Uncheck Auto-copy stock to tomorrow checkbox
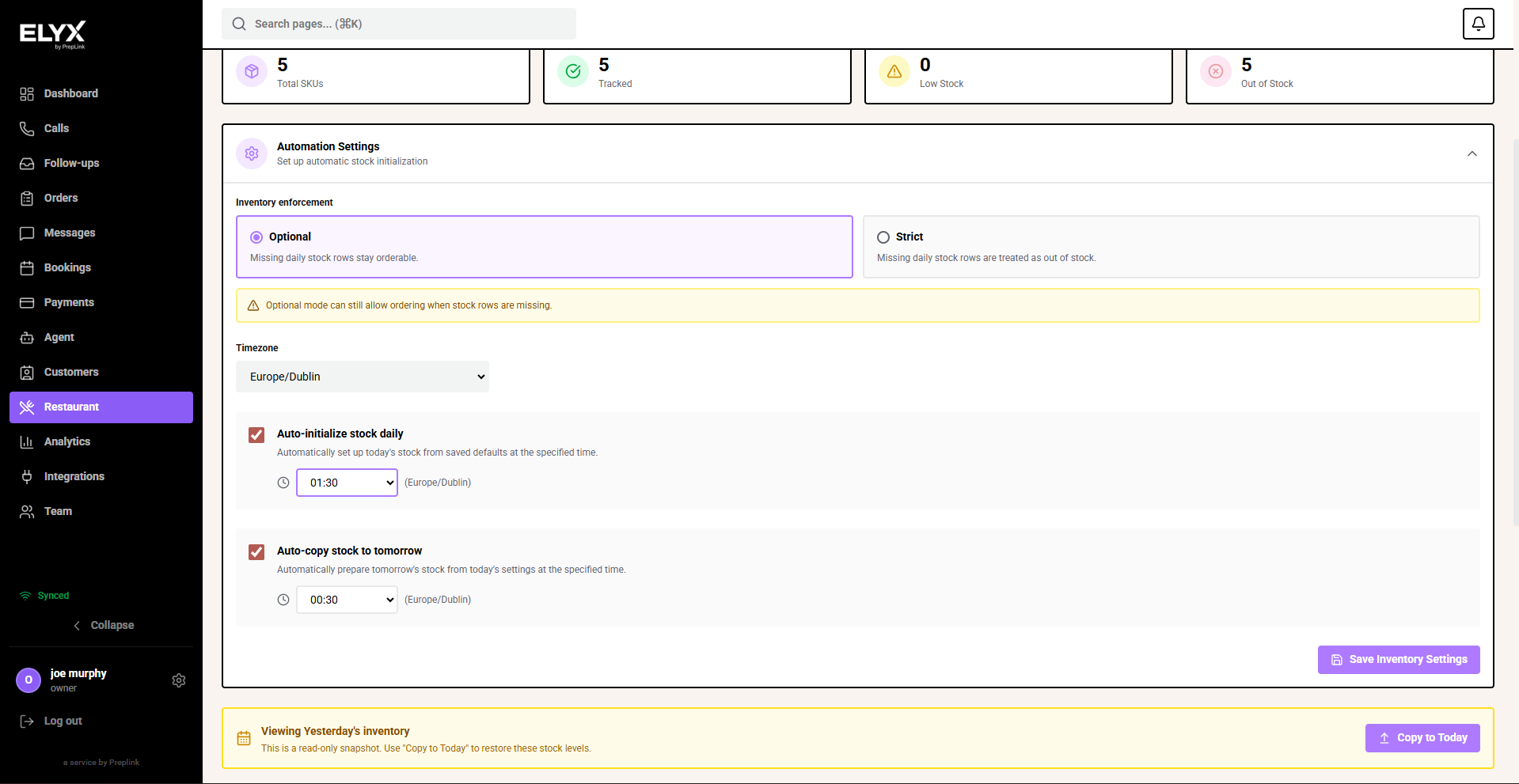 point(256,552)
